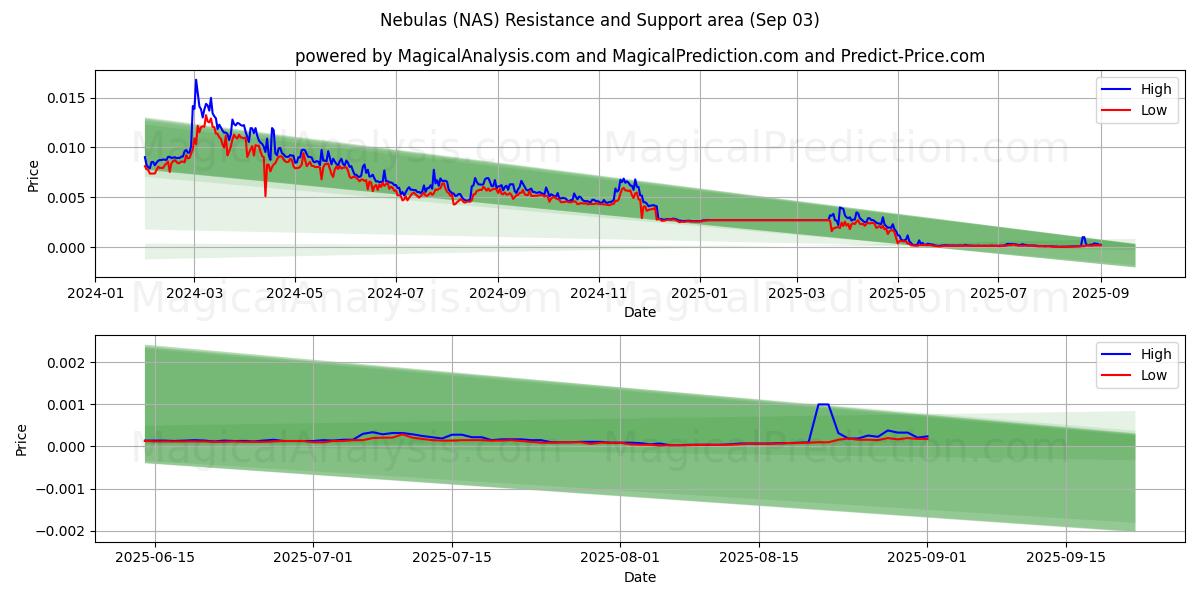The width and height of the screenshot is (1200, 600).
Task: Click the 2024-03 tick on top chart date axis
Action: point(194,294)
